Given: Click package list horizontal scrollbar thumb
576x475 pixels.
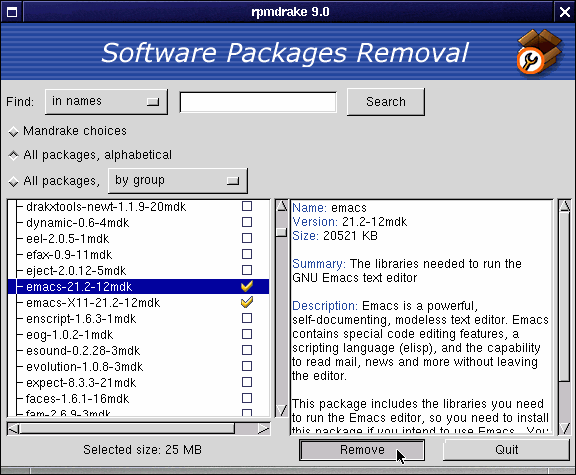Looking at the screenshot, I should click(x=127, y=429).
